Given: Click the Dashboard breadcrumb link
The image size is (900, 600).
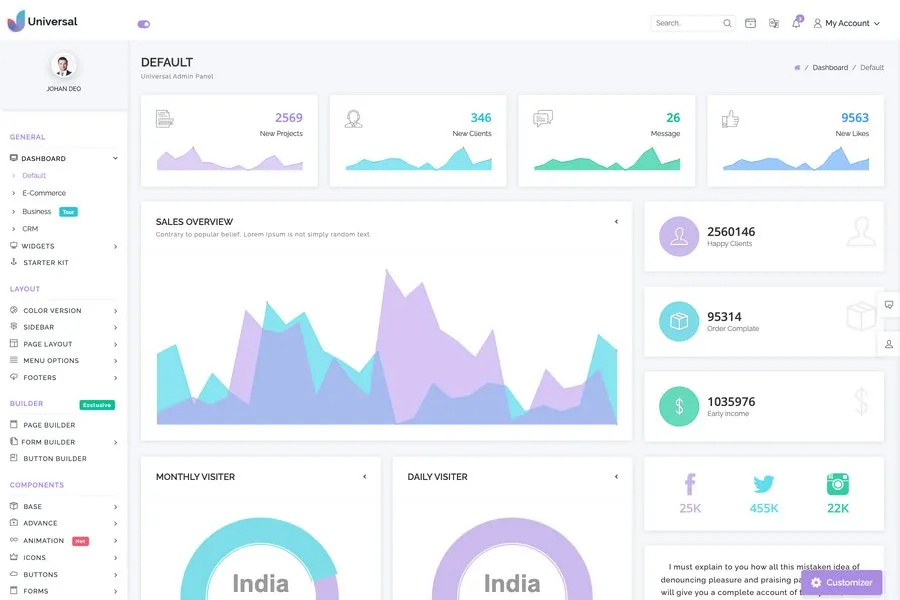Looking at the screenshot, I should coord(830,68).
